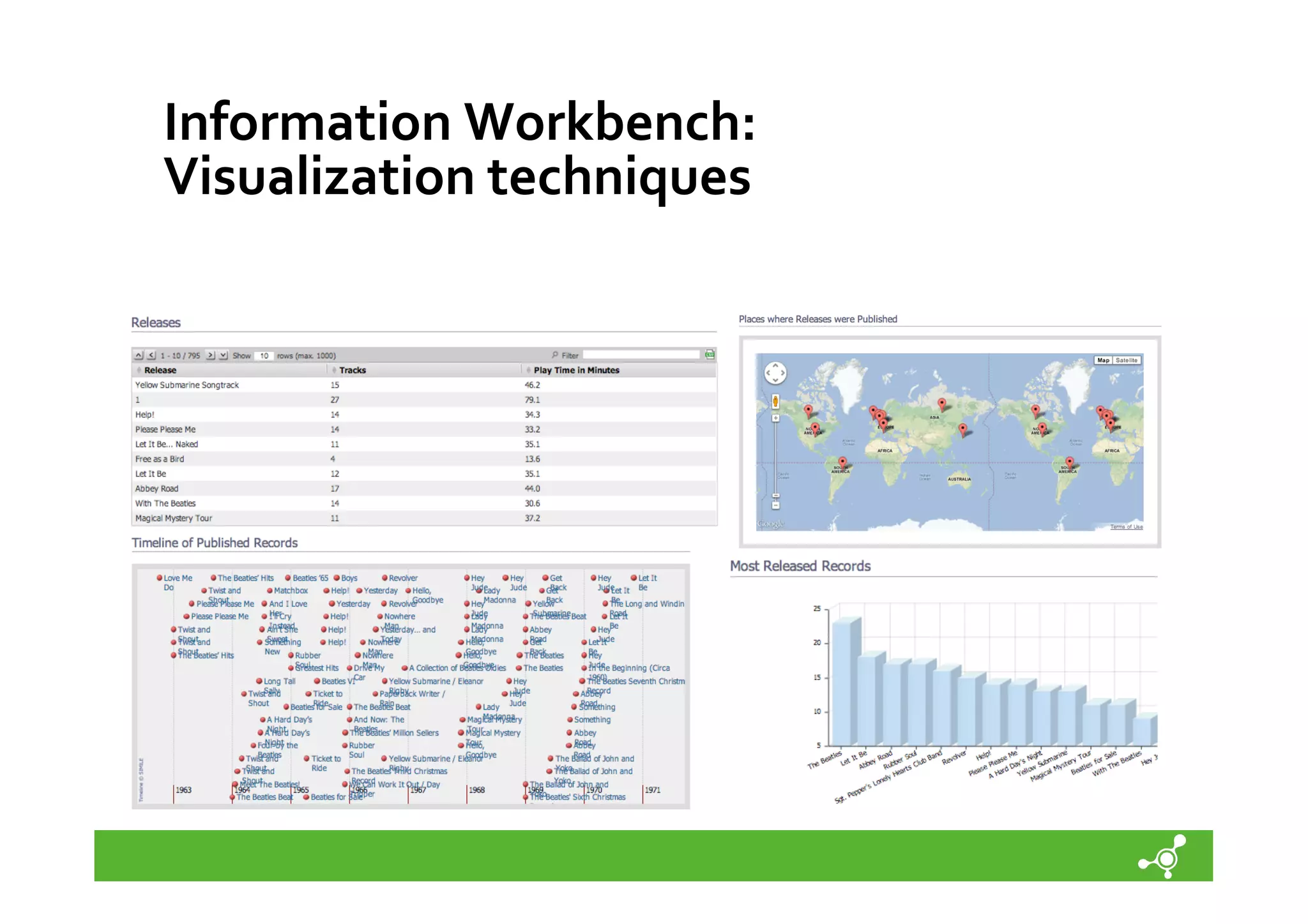Screen dimensions: 1308x924
Task: Click play time value 79.1
Action: [532, 400]
